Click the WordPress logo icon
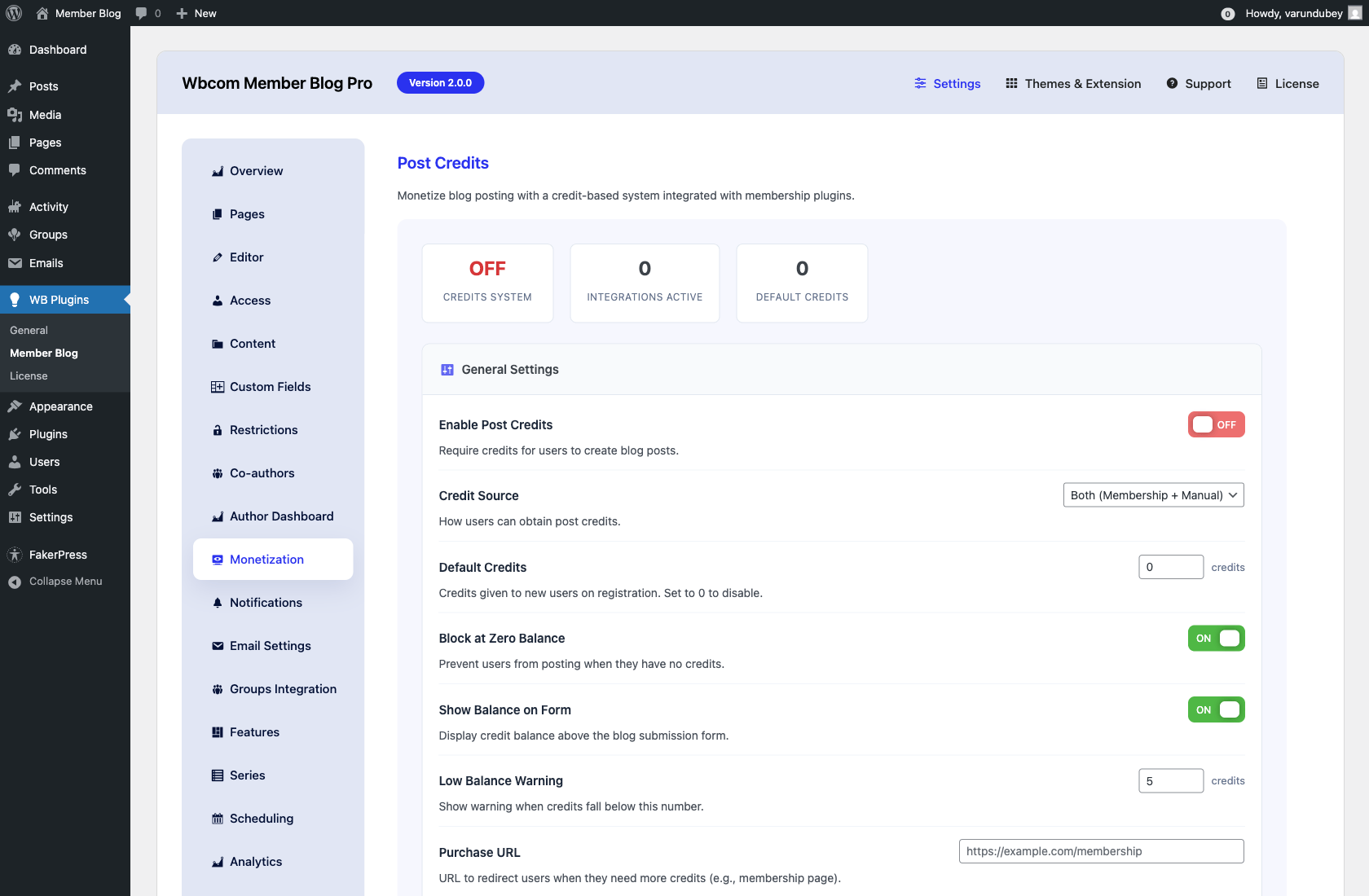Viewport: 1369px width, 896px height. tap(14, 13)
